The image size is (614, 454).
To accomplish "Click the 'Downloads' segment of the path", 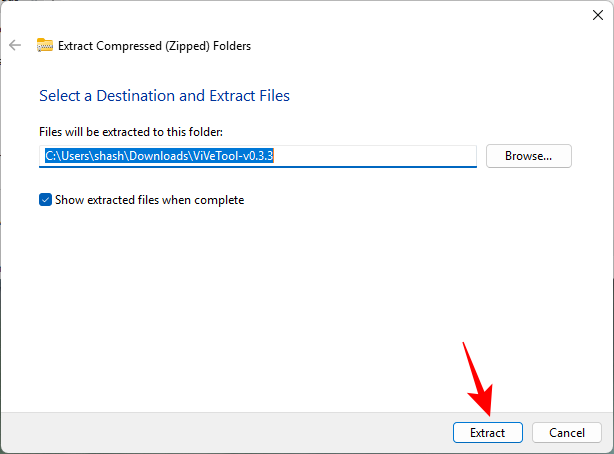I will tap(159, 156).
